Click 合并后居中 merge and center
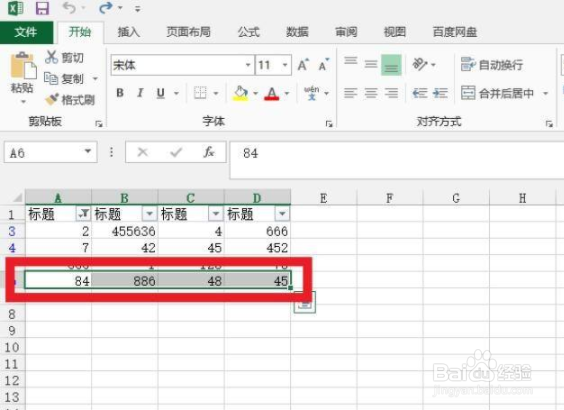Screen dimensions: 564x410 click(498, 93)
